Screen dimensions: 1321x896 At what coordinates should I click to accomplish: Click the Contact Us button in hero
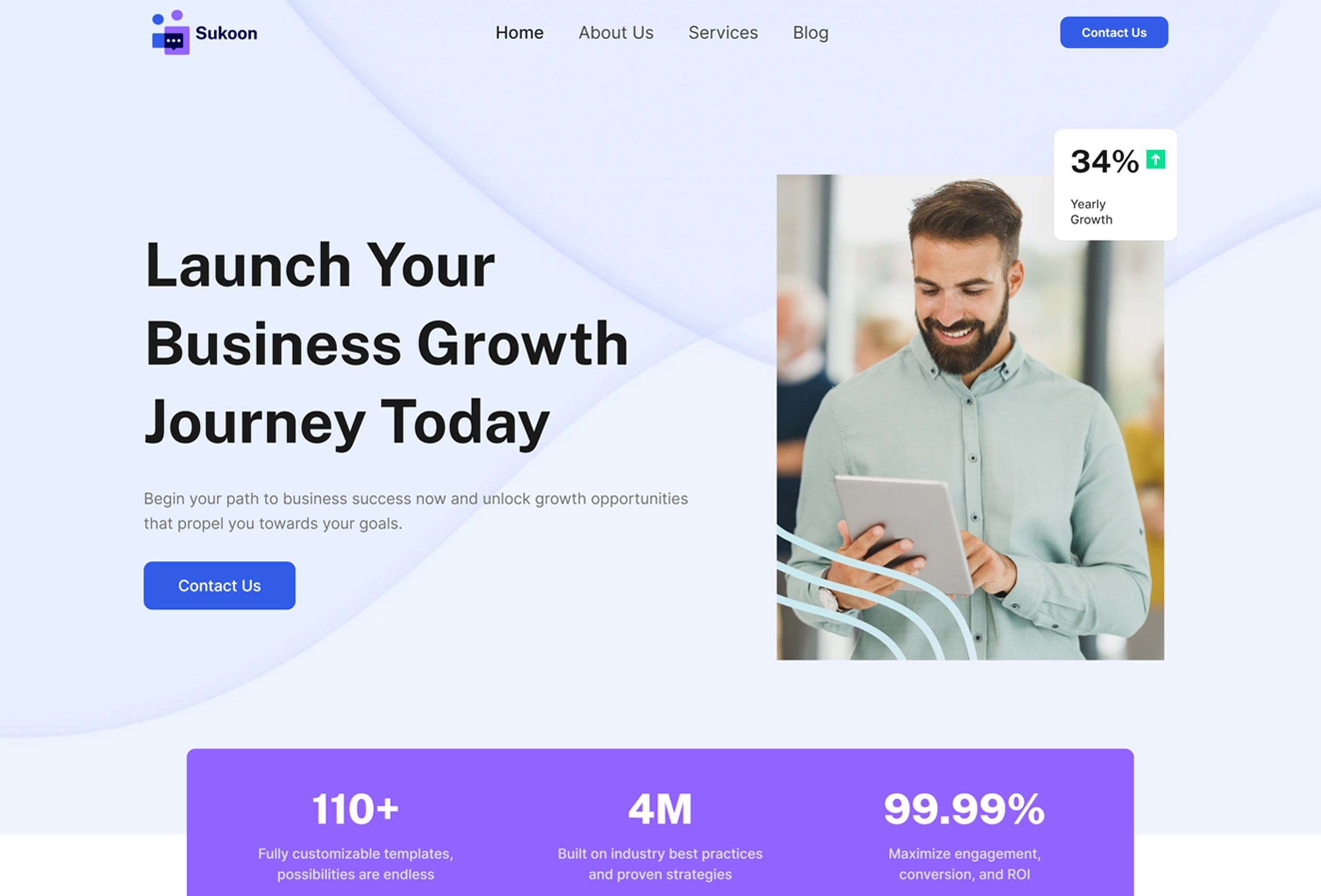pos(219,585)
